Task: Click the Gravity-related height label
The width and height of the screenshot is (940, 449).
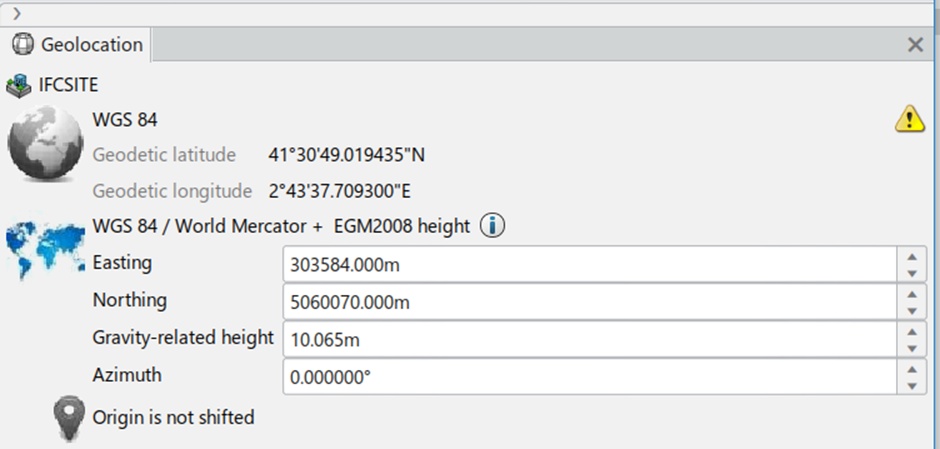Action: (183, 338)
